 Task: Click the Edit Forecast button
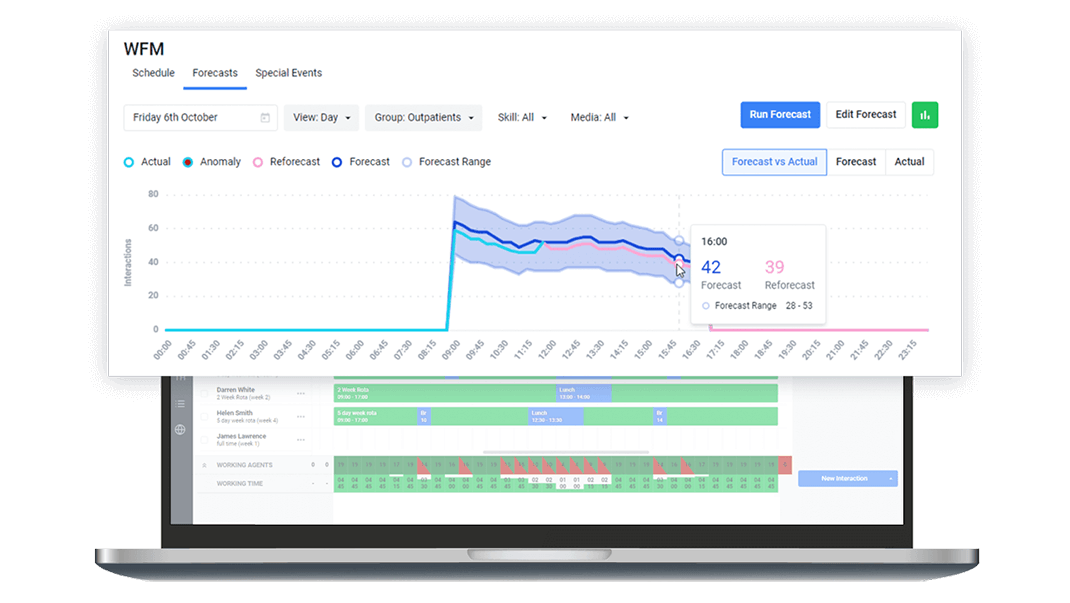pos(865,115)
